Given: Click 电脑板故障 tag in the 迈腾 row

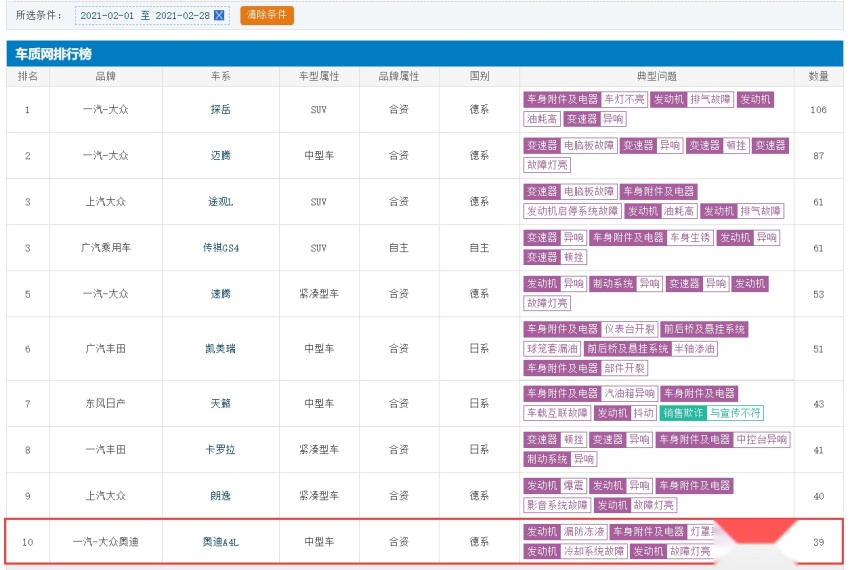Looking at the screenshot, I should [588, 146].
